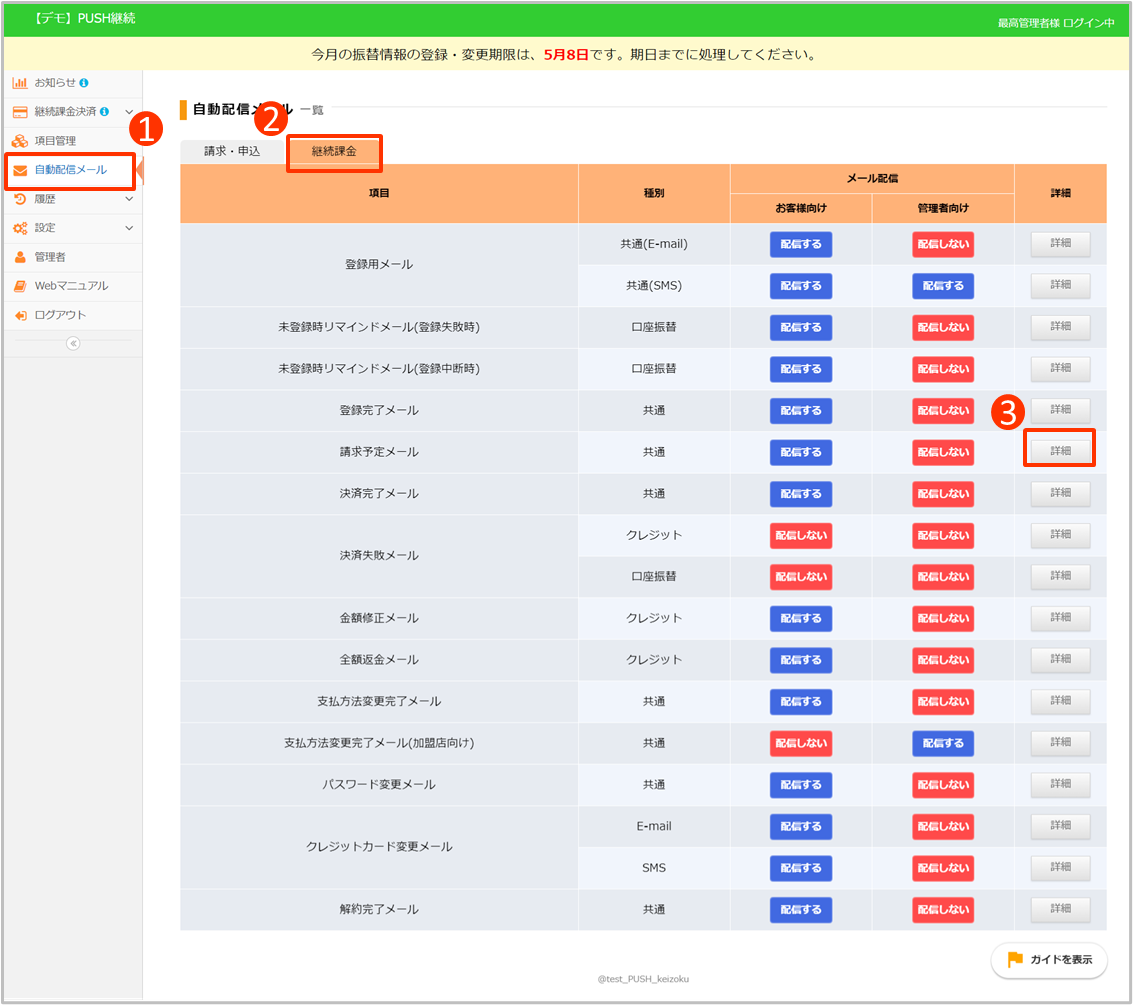Click the 継続課金決済 credit card icon
This screenshot has width=1133, height=1005.
pyautogui.click(x=20, y=112)
